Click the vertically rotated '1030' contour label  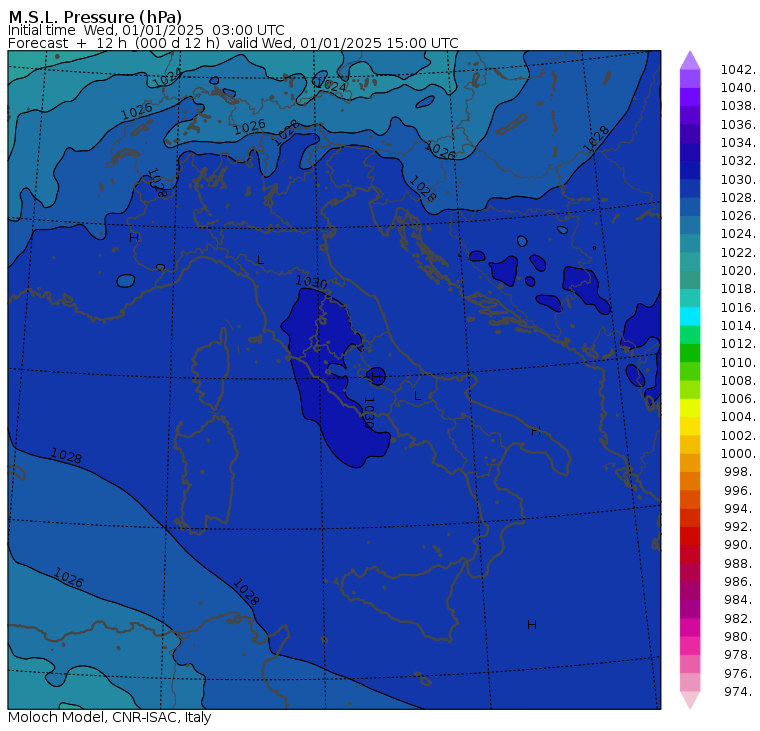pyautogui.click(x=369, y=413)
